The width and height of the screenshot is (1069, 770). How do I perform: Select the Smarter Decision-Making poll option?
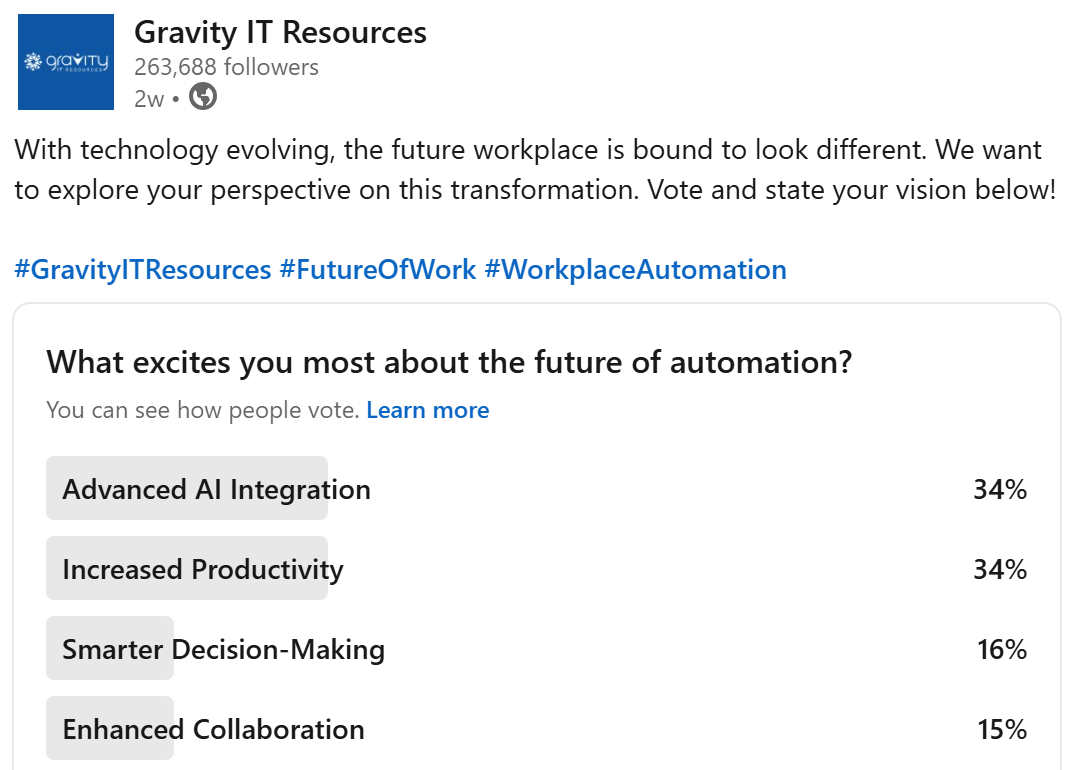[x=223, y=649]
